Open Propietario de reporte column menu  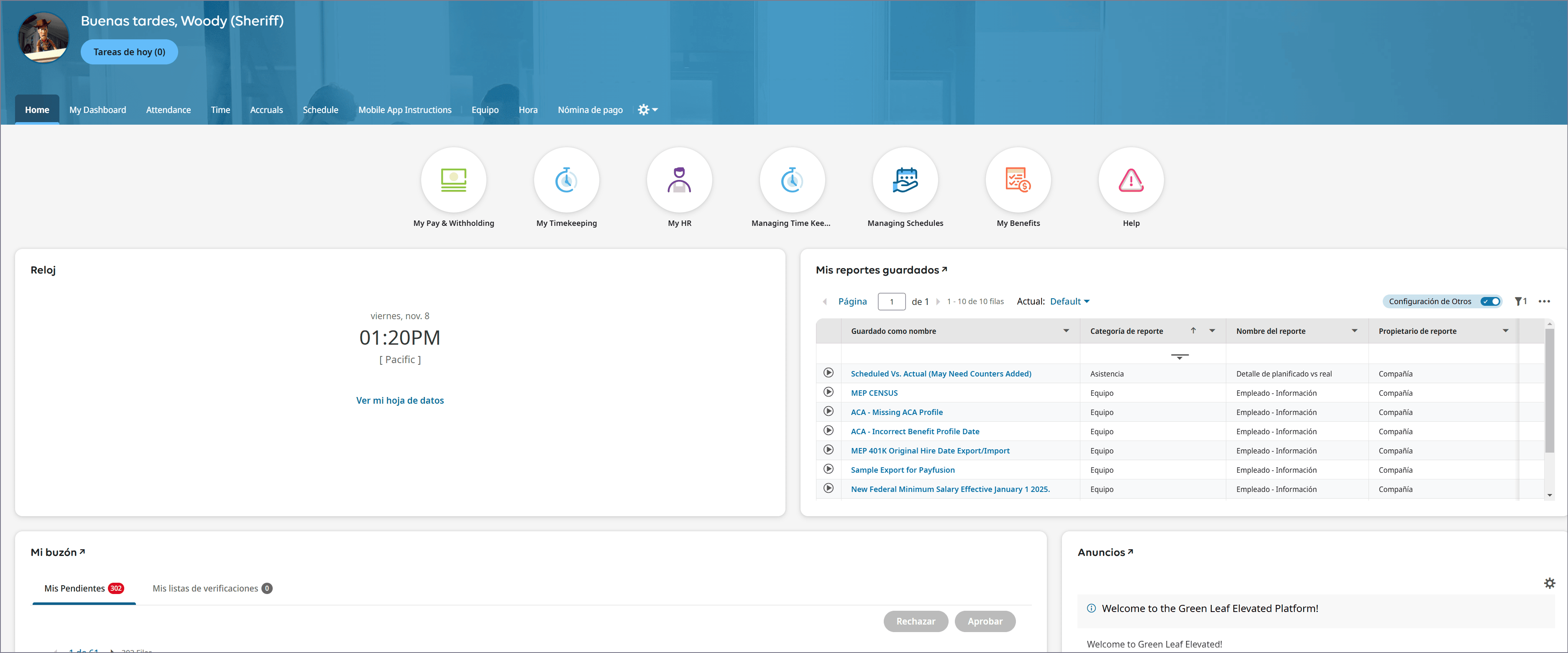click(x=1505, y=331)
